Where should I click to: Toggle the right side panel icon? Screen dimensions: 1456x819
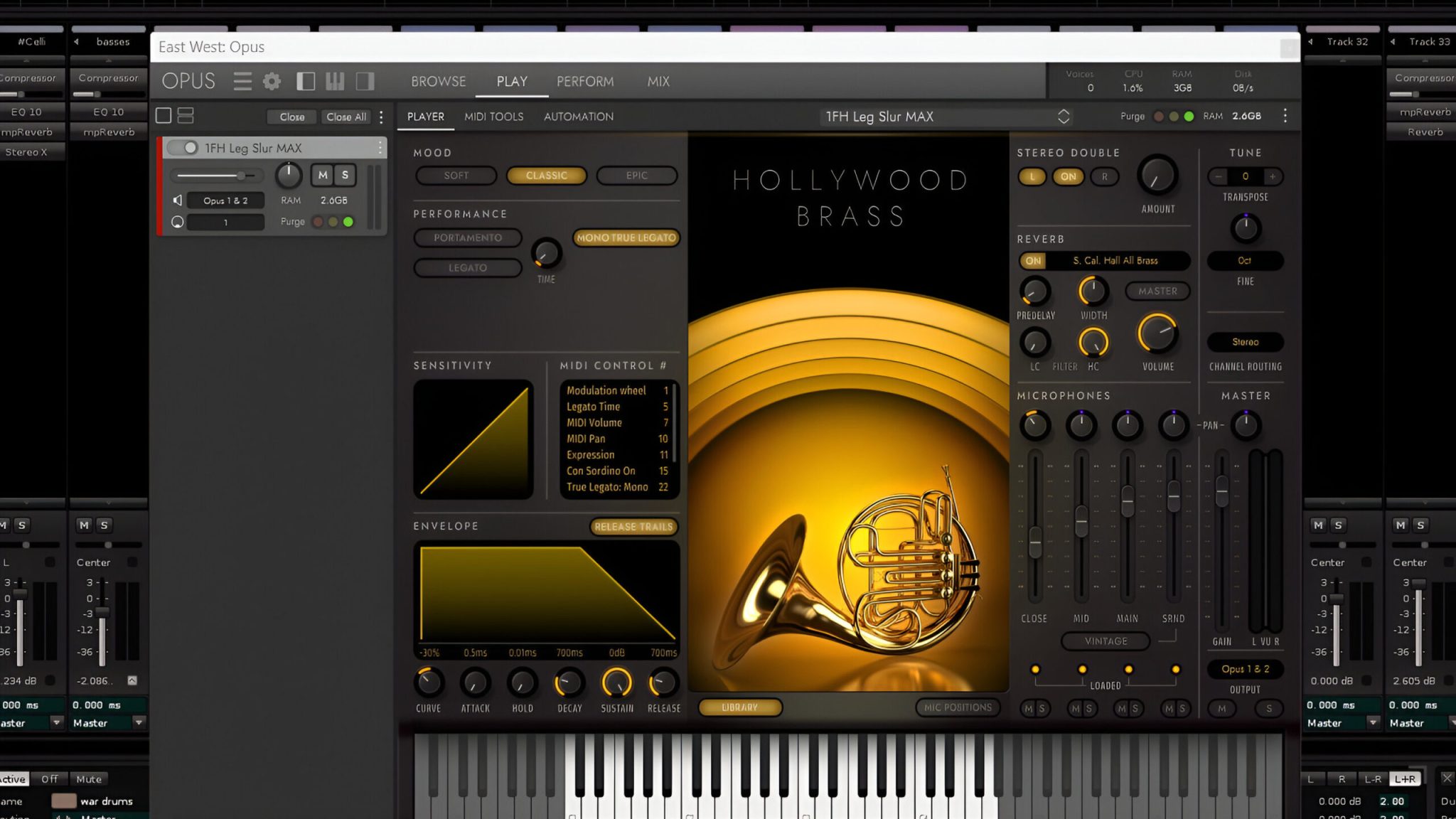365,81
